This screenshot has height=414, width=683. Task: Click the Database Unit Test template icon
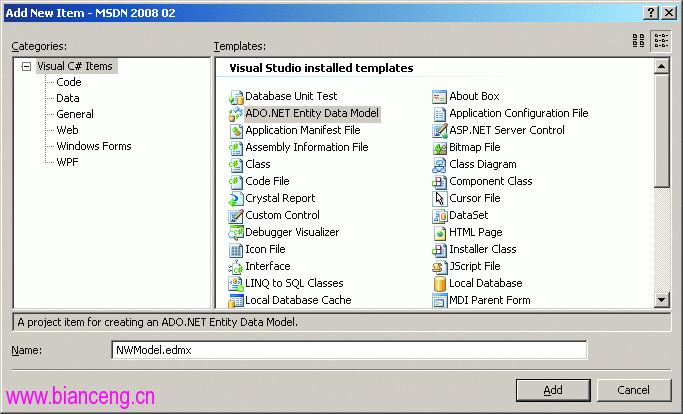[x=236, y=96]
